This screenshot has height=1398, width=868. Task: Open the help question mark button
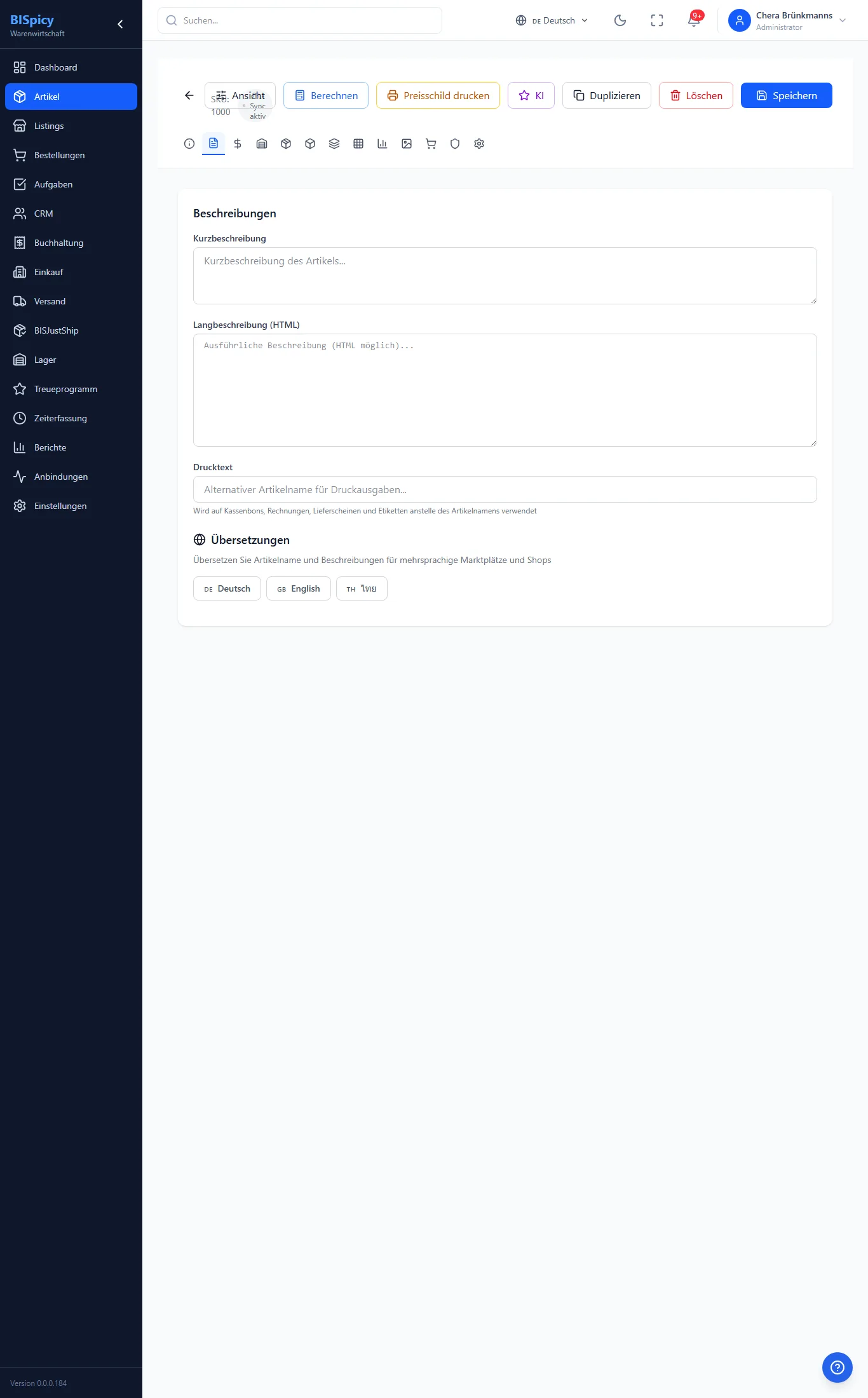tap(837, 1367)
